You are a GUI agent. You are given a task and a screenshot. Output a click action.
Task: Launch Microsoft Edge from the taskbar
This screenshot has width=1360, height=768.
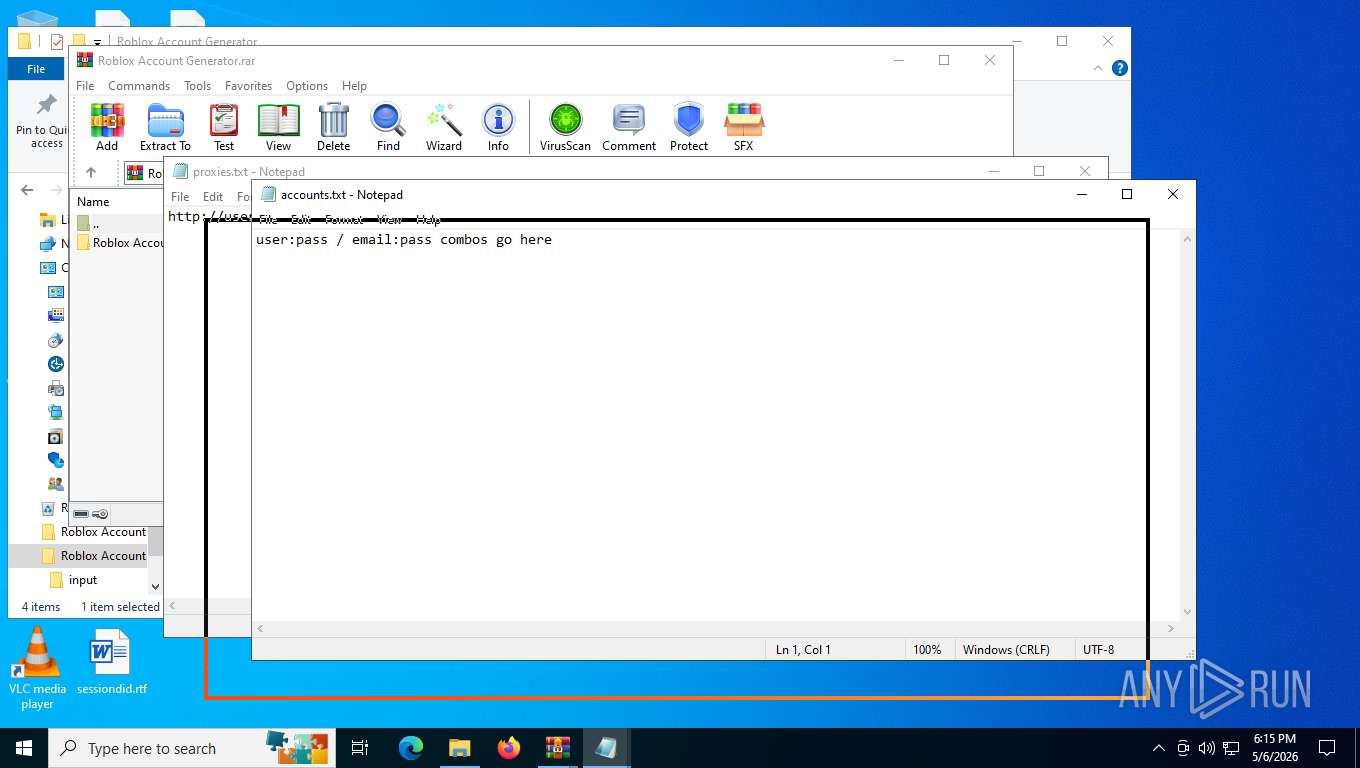(411, 748)
